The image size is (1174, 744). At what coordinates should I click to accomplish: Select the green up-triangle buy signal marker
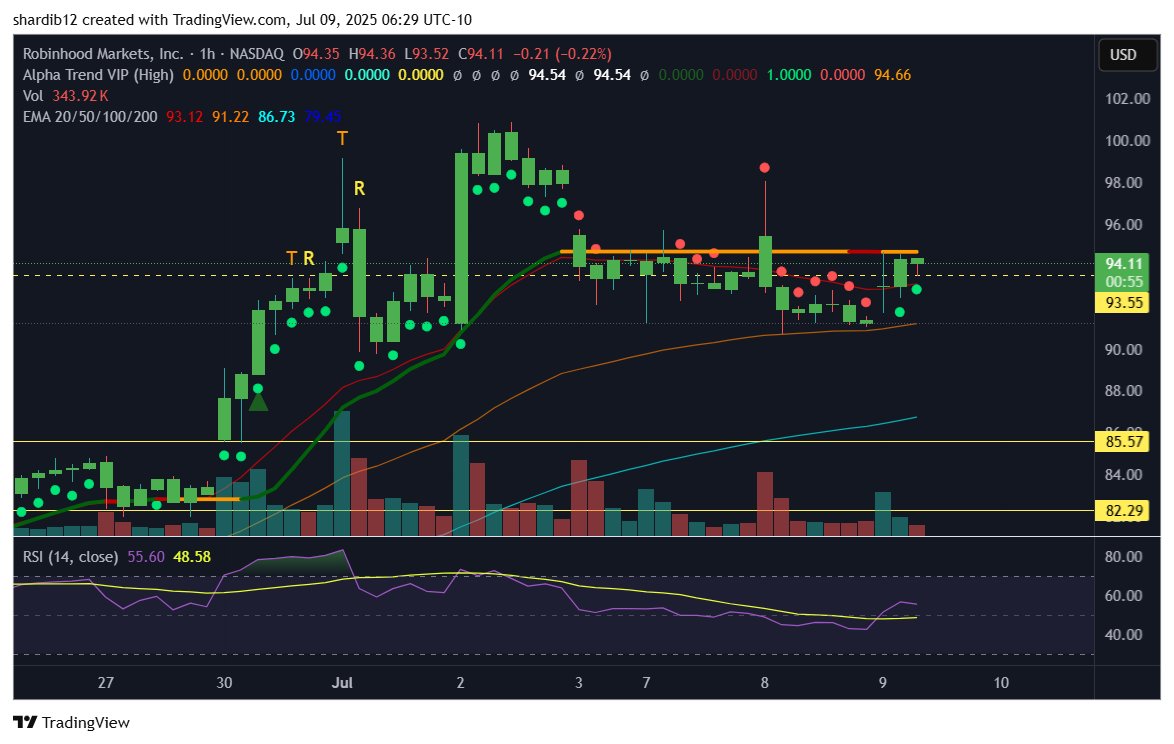(258, 403)
